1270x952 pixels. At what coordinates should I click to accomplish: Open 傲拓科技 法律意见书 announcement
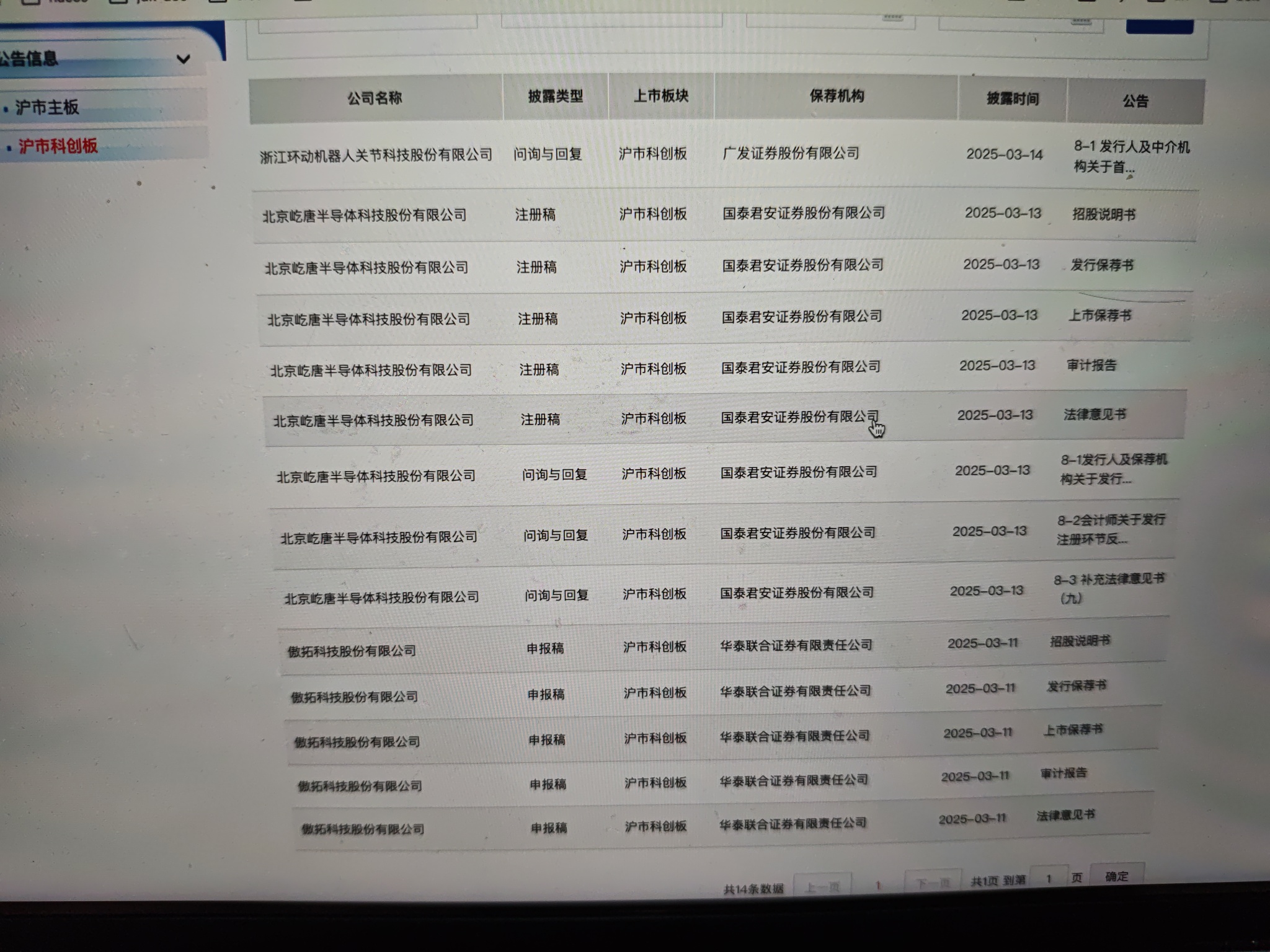[x=1065, y=815]
